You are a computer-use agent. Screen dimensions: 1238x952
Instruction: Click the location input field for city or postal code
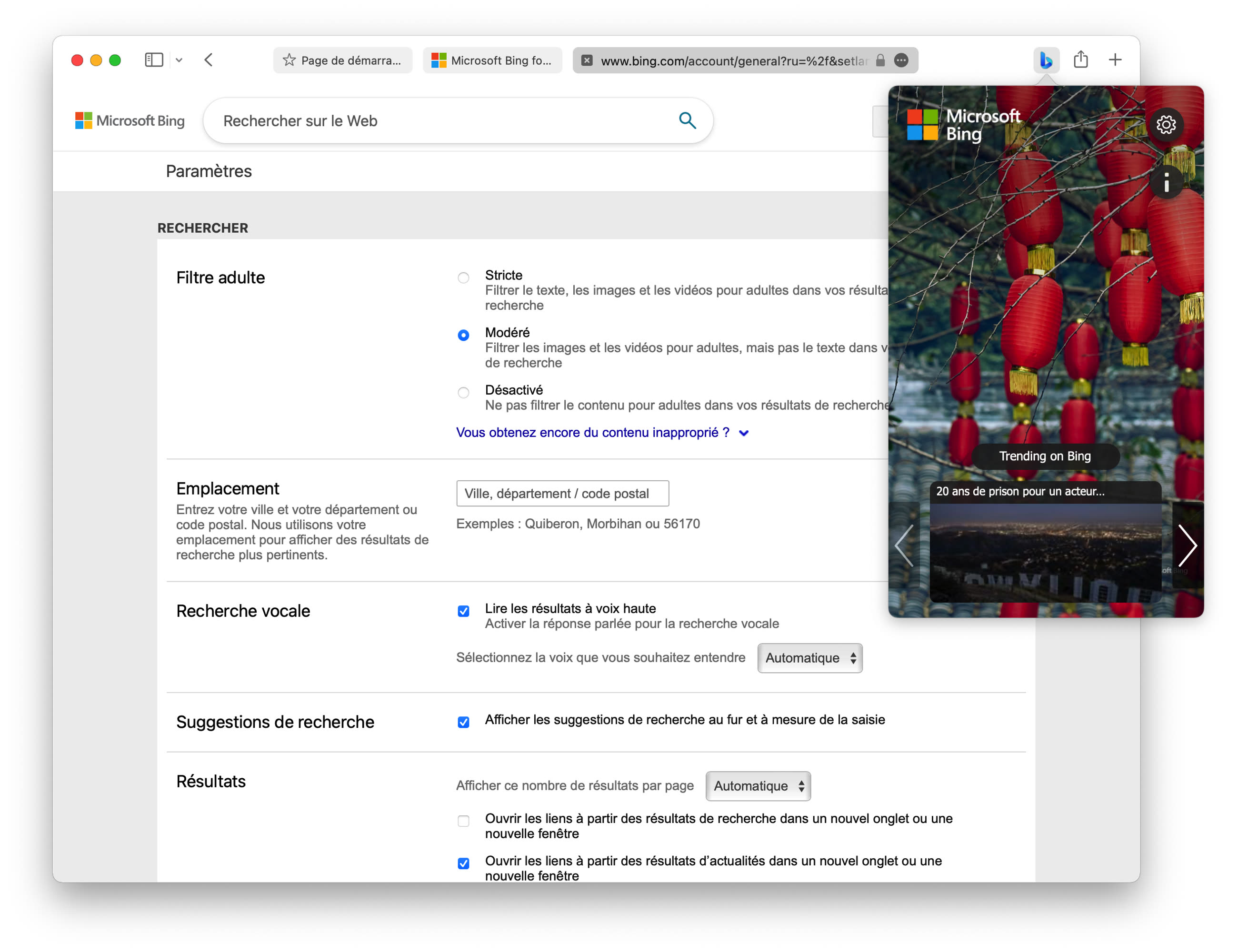(562, 493)
